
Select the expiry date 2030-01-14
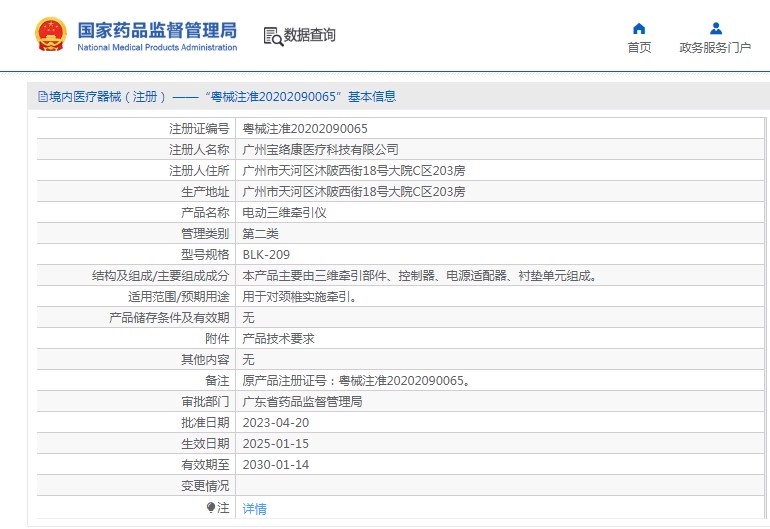click(276, 465)
